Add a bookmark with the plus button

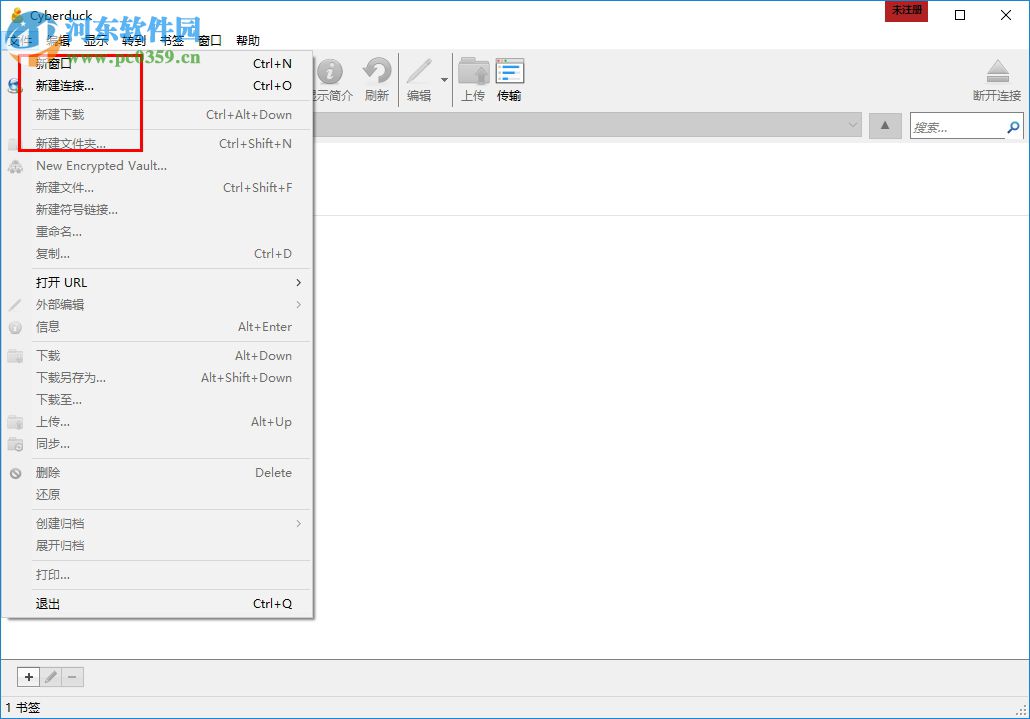tap(29, 677)
